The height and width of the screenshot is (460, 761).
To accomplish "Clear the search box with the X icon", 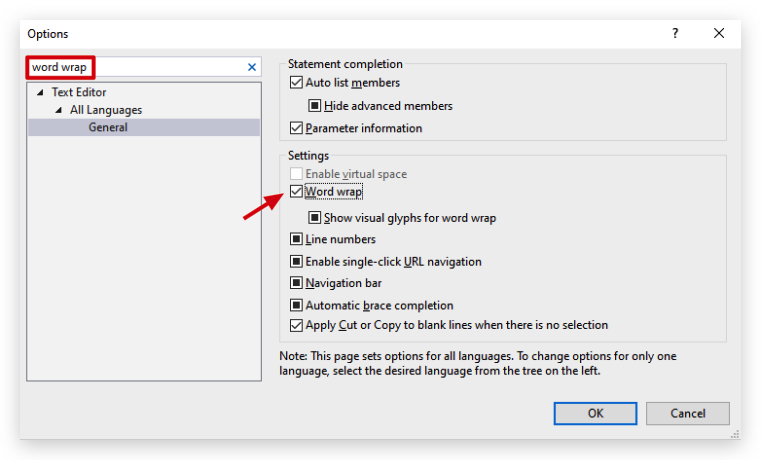I will pyautogui.click(x=251, y=67).
